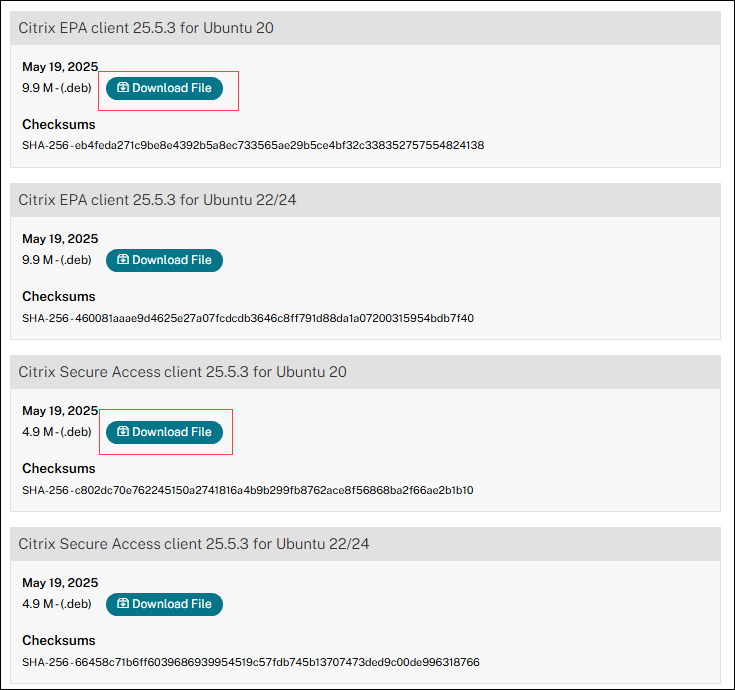Download Citrix EPA client for Ubuntu 22/24
735x690 pixels.
[x=164, y=260]
